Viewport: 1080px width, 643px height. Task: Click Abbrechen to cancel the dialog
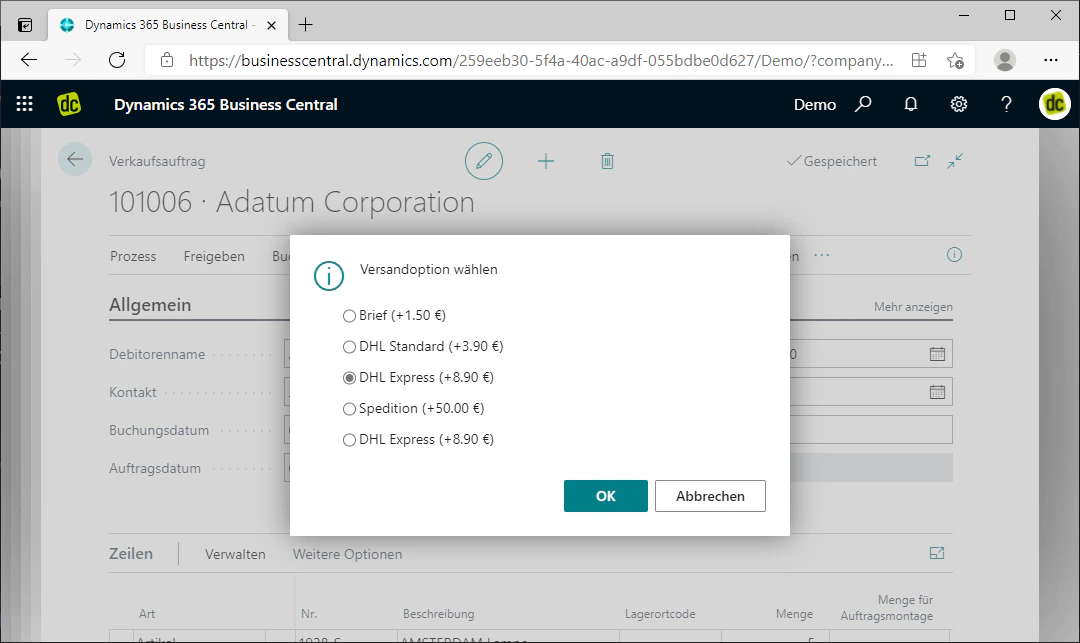click(x=710, y=496)
